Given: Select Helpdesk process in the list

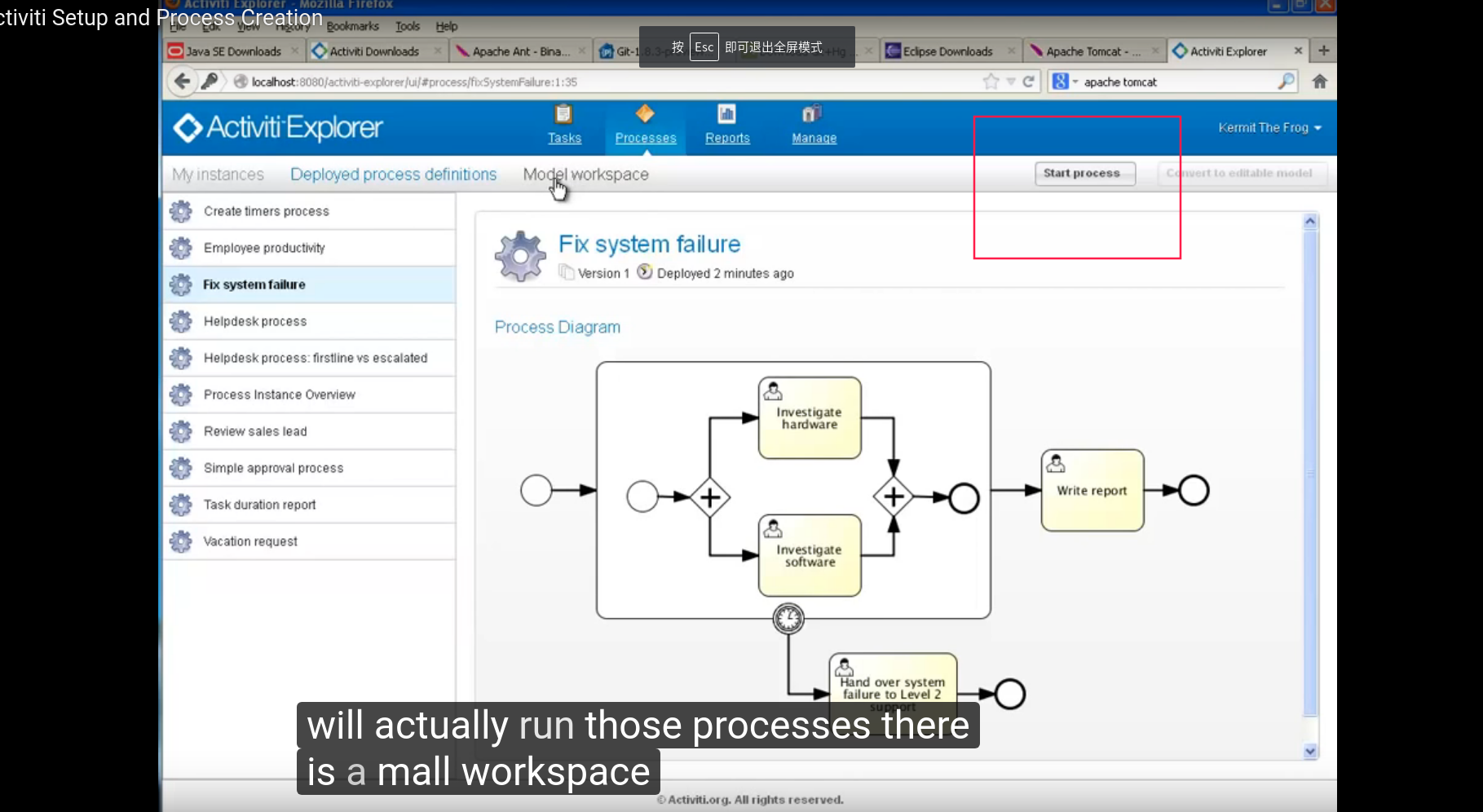Looking at the screenshot, I should (x=255, y=321).
